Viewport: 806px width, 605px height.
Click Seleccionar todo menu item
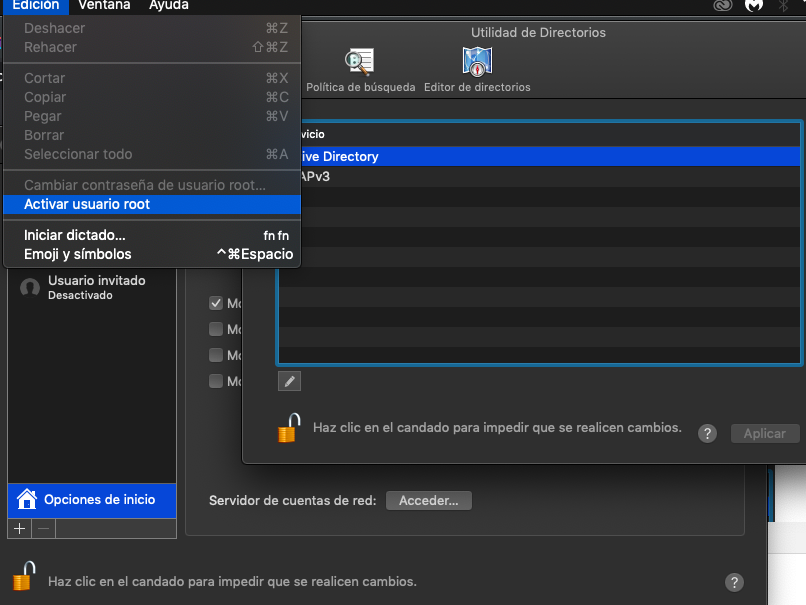tap(152, 154)
